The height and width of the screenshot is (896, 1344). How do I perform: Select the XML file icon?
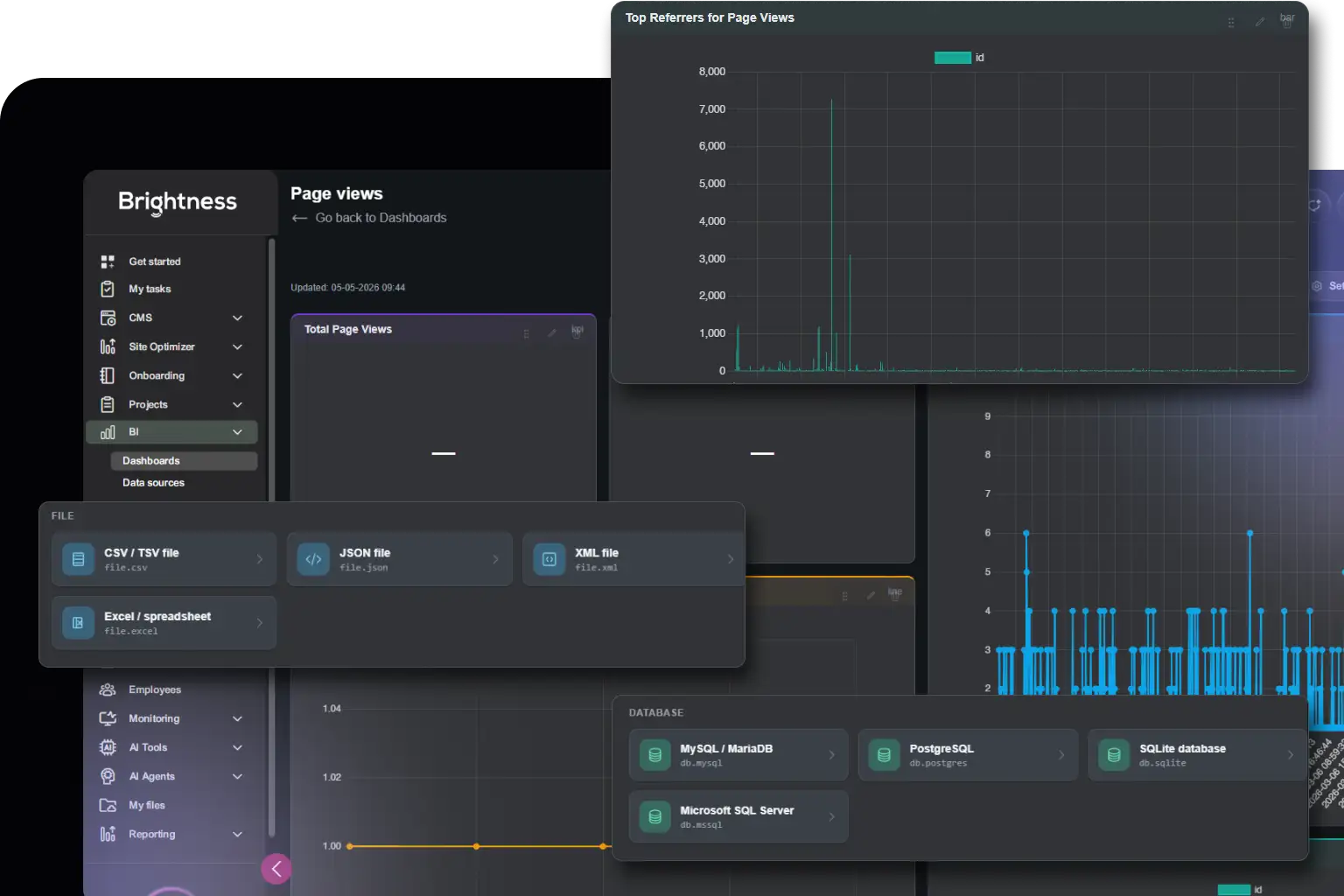(x=549, y=559)
